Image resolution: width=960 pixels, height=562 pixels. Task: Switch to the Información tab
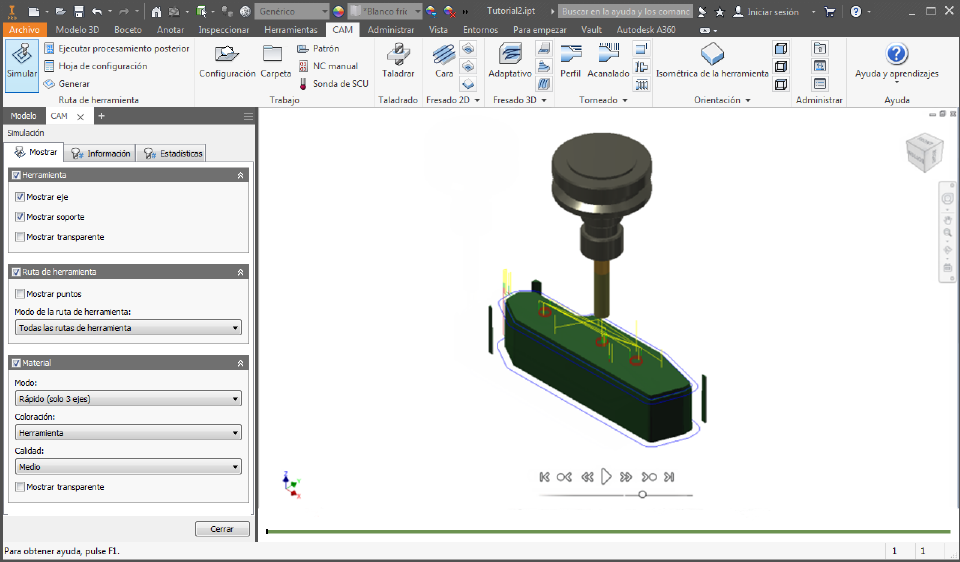pos(100,153)
